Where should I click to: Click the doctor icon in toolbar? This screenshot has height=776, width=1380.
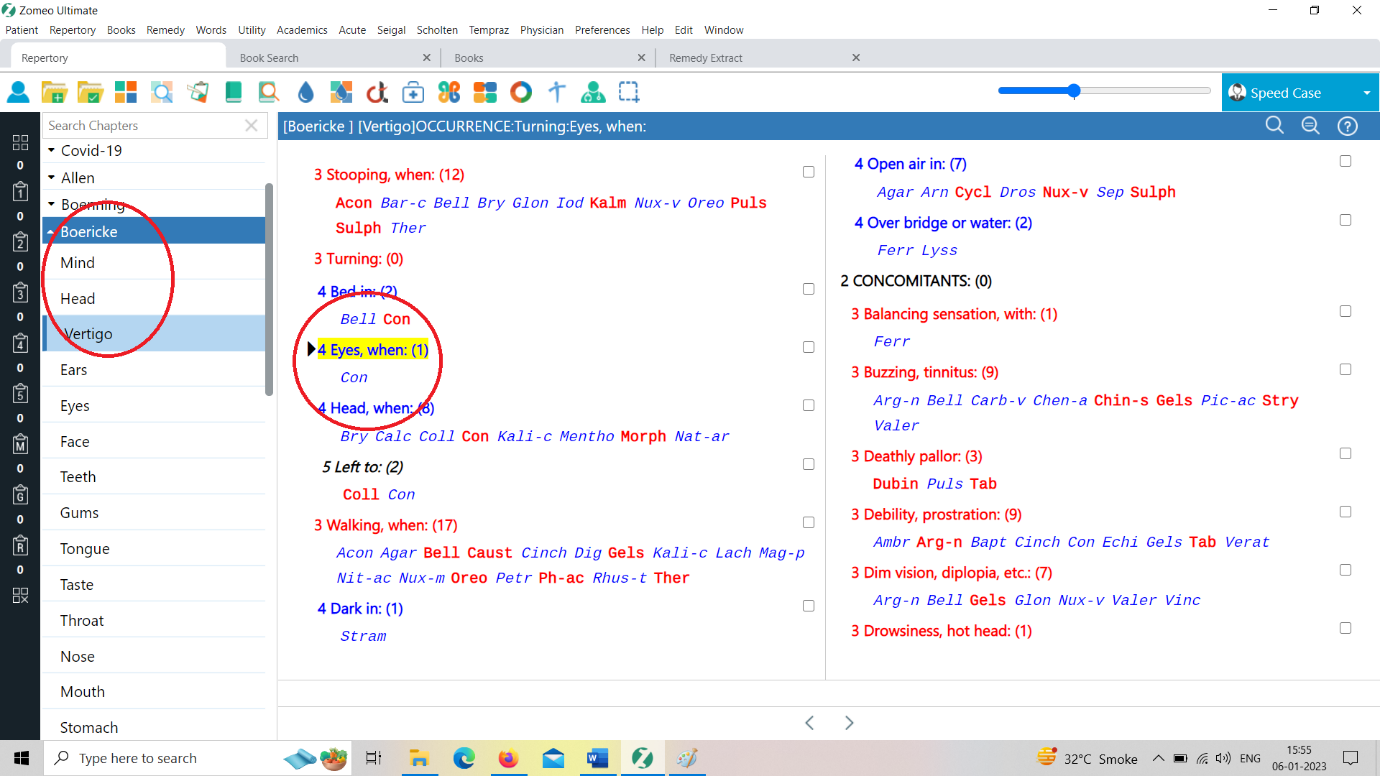pyautogui.click(x=593, y=93)
